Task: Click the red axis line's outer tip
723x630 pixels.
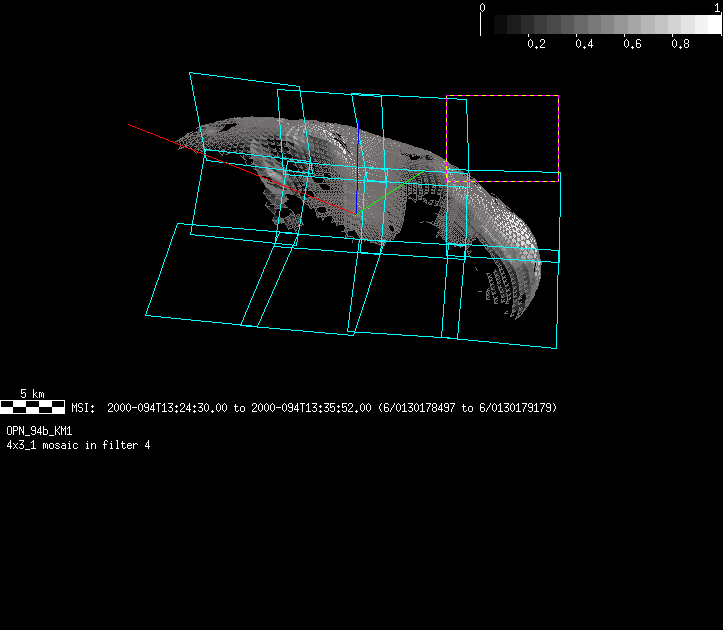Action: 130,125
